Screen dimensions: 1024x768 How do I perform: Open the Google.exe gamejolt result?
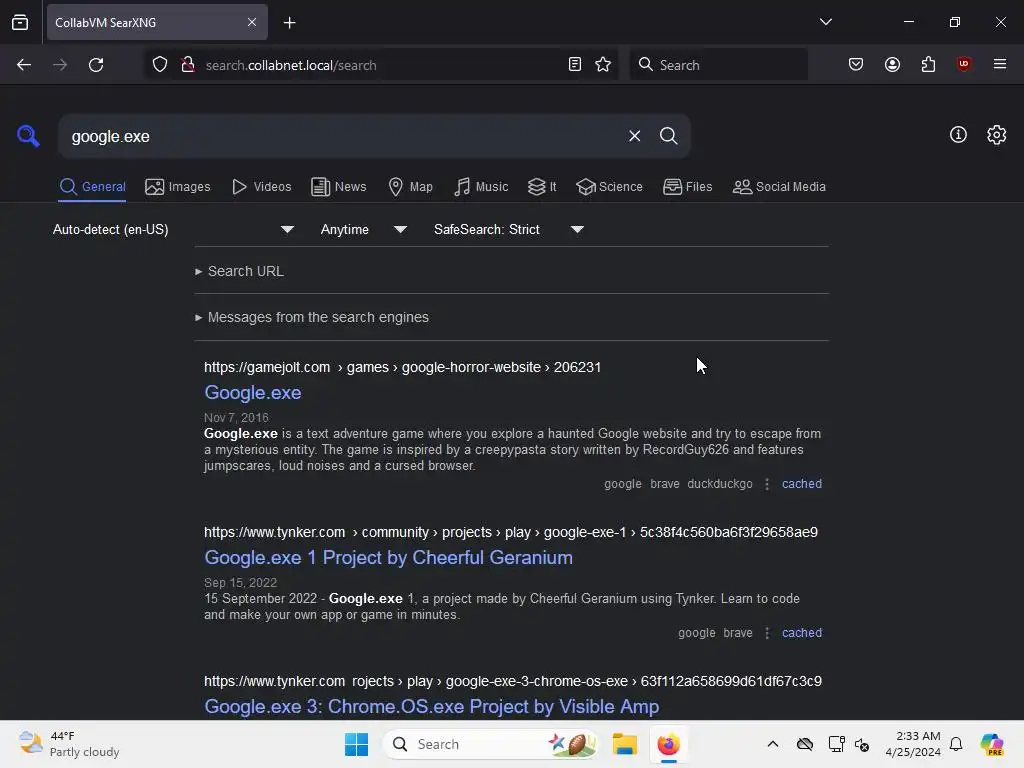point(253,392)
